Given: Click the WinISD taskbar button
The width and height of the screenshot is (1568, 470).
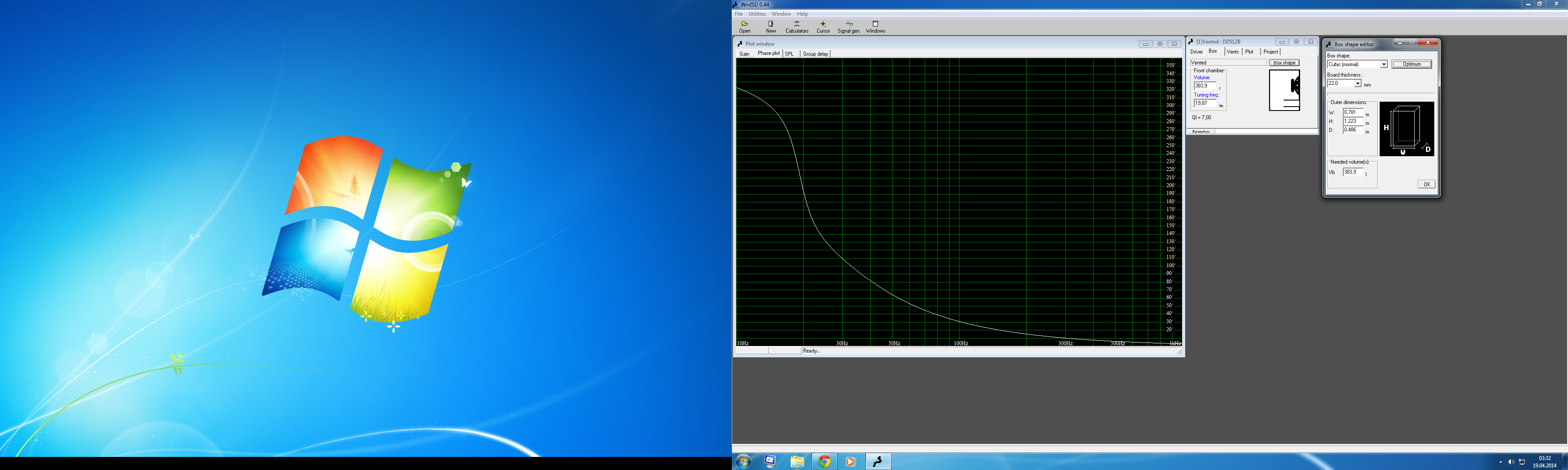Looking at the screenshot, I should [878, 461].
